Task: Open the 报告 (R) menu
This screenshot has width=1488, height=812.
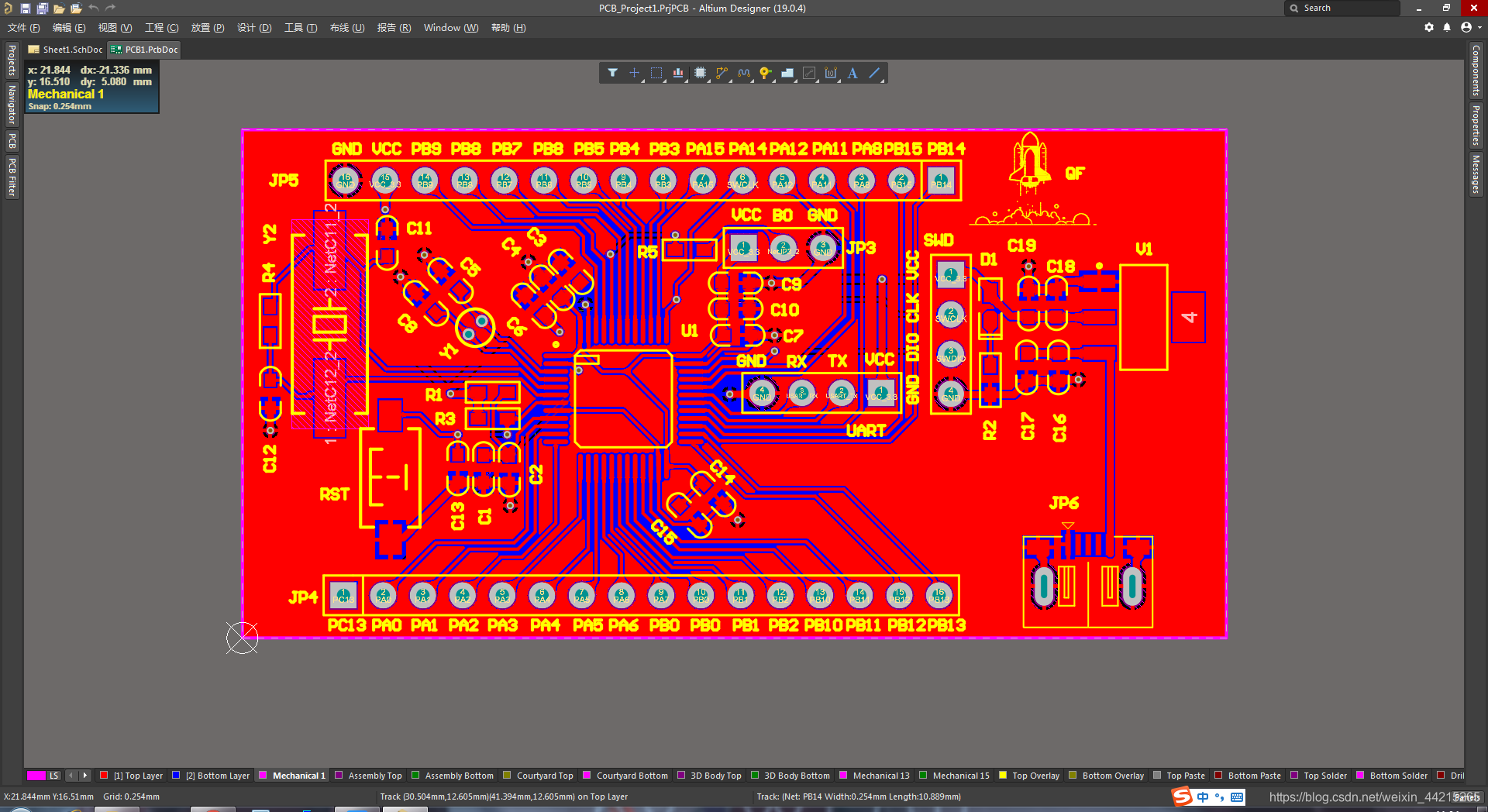Action: 394,28
